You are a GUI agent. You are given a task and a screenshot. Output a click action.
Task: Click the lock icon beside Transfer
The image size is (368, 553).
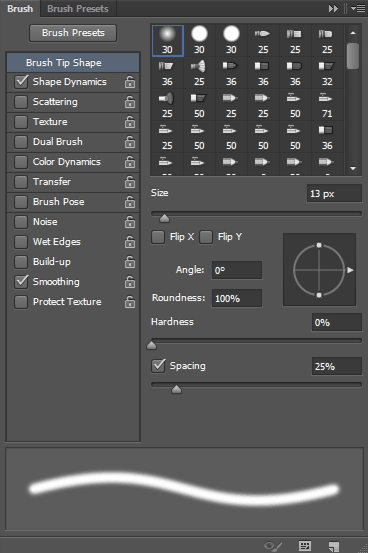point(130,182)
